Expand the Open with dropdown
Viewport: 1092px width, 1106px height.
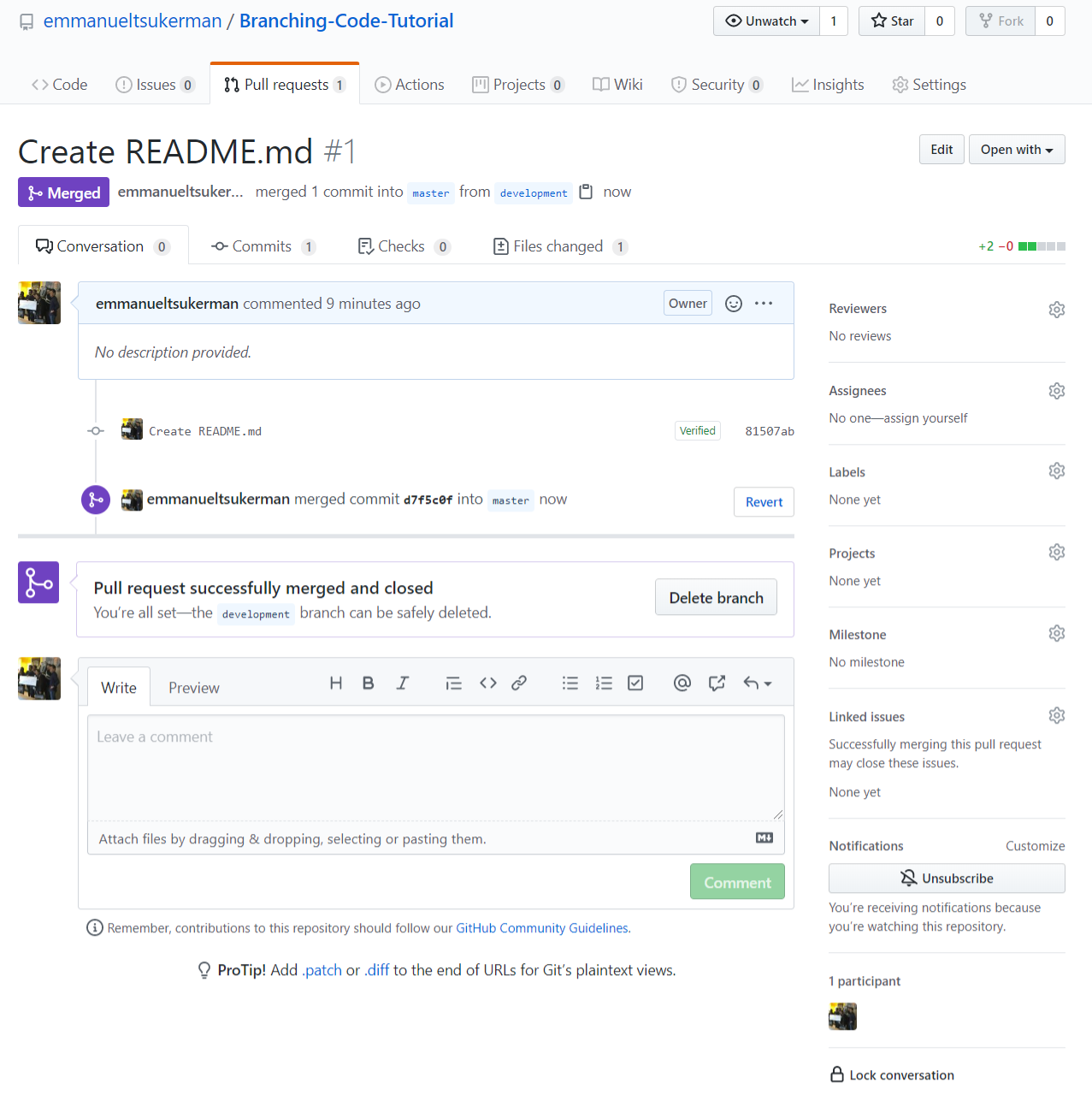pyautogui.click(x=1017, y=150)
